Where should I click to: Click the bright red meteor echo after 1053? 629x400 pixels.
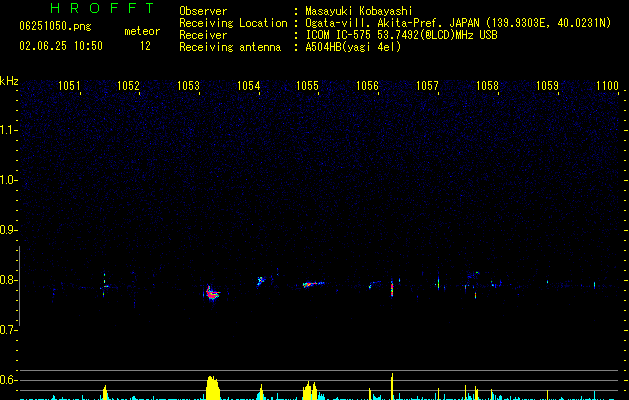tap(212, 293)
